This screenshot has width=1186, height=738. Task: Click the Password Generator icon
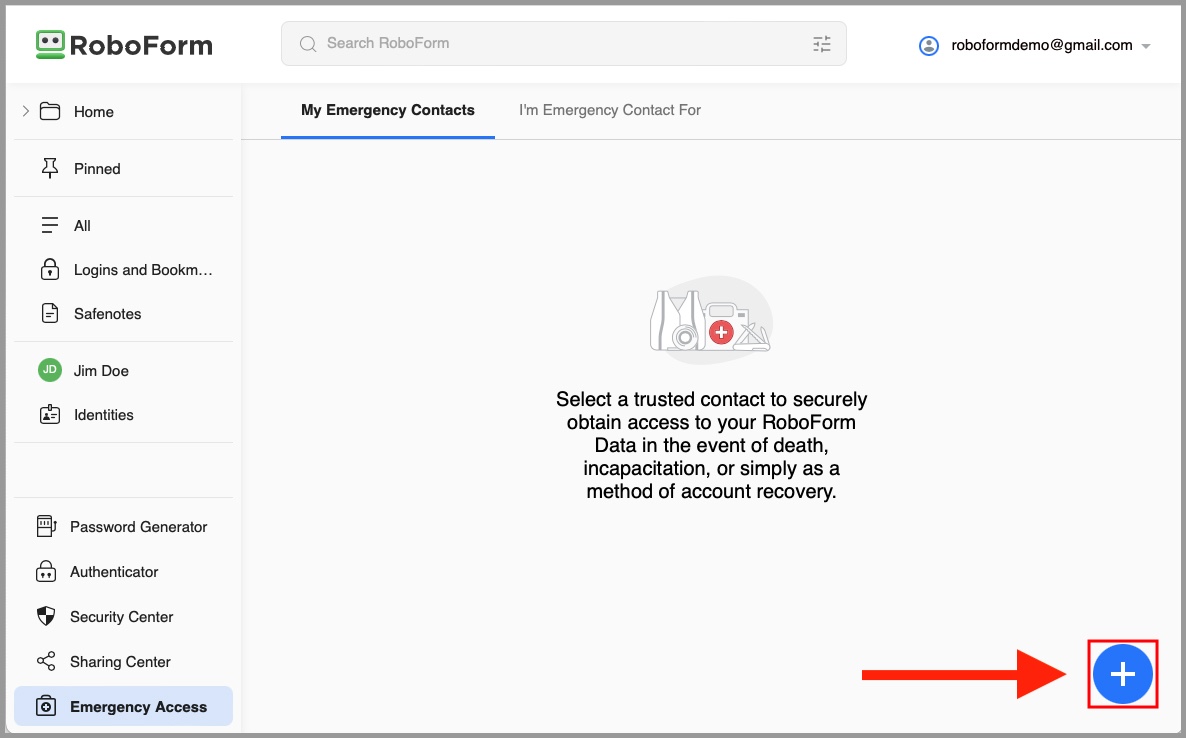46,526
